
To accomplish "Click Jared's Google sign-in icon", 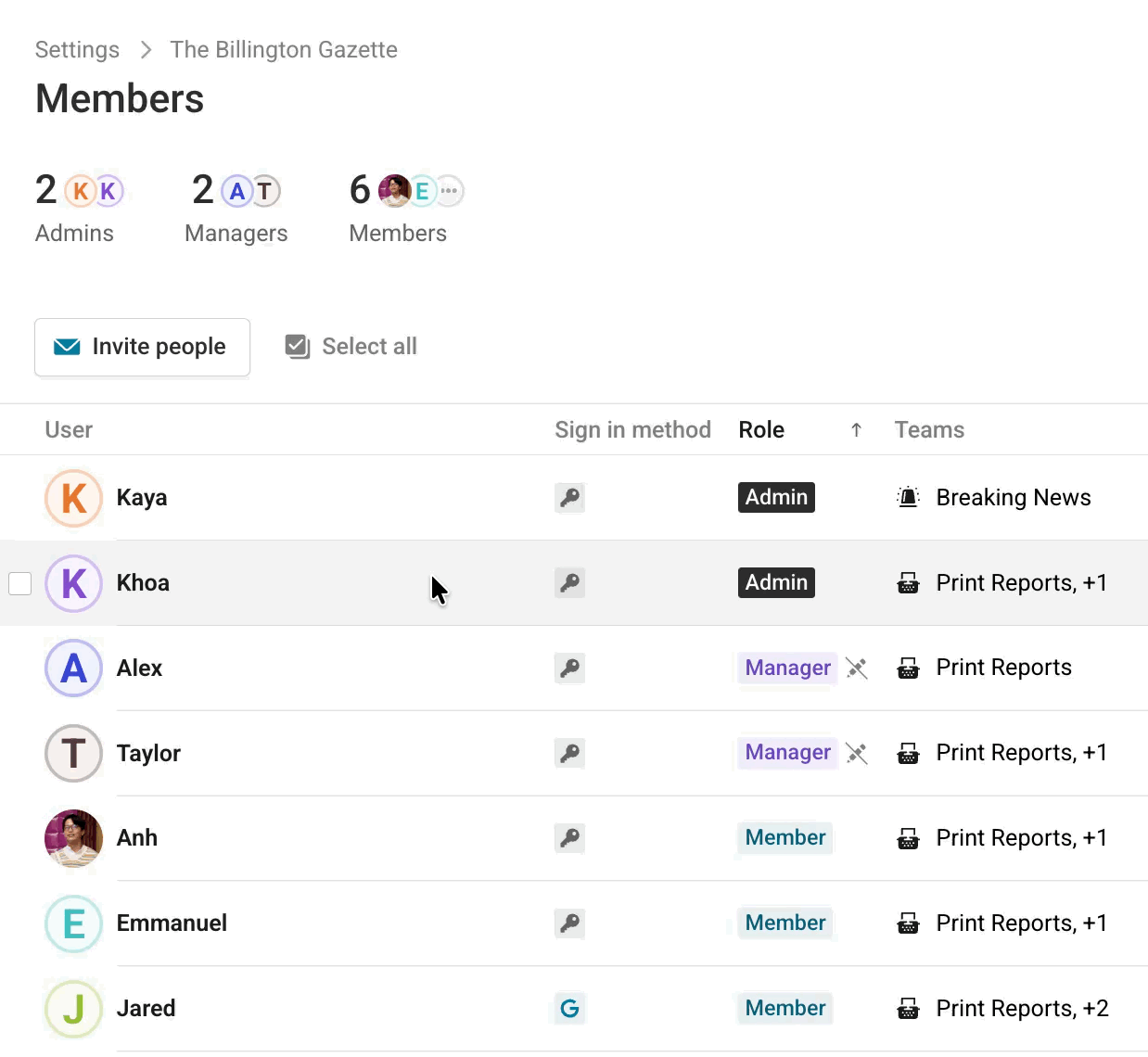I will click(569, 1009).
